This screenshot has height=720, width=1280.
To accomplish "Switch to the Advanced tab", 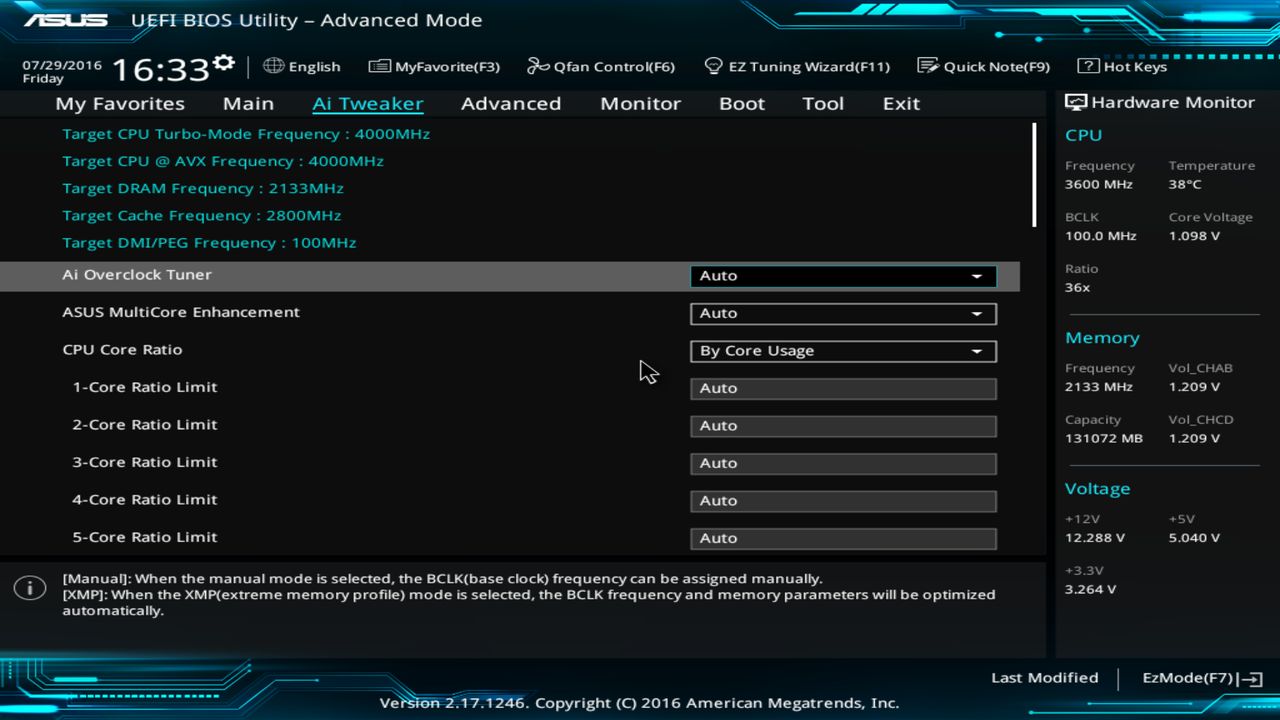I will click(511, 103).
